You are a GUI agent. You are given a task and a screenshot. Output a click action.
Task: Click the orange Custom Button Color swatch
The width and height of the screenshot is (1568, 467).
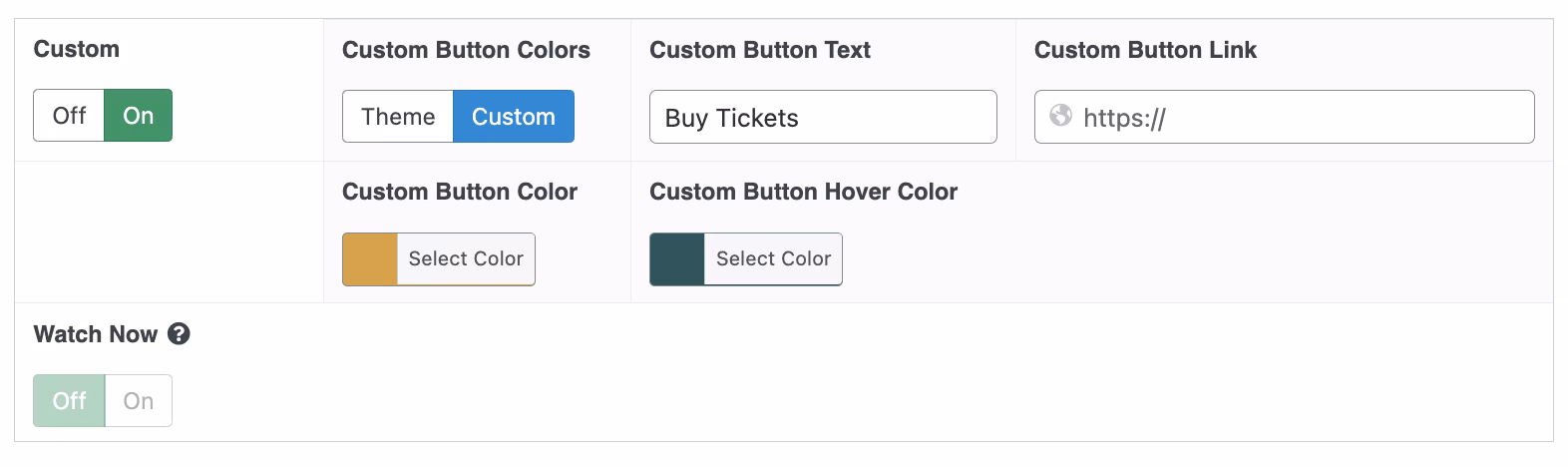(370, 259)
